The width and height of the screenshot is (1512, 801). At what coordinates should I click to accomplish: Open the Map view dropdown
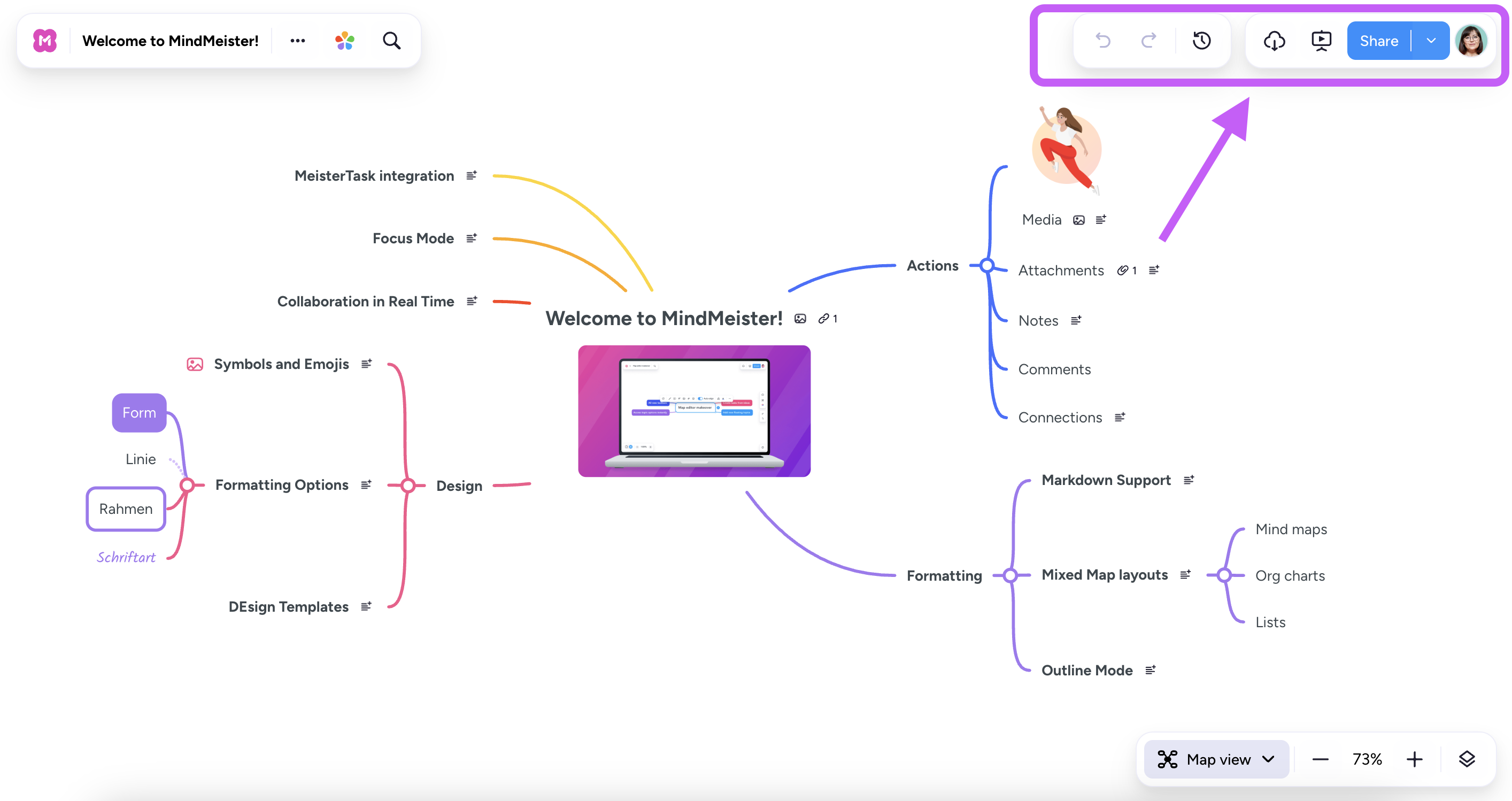click(1217, 759)
